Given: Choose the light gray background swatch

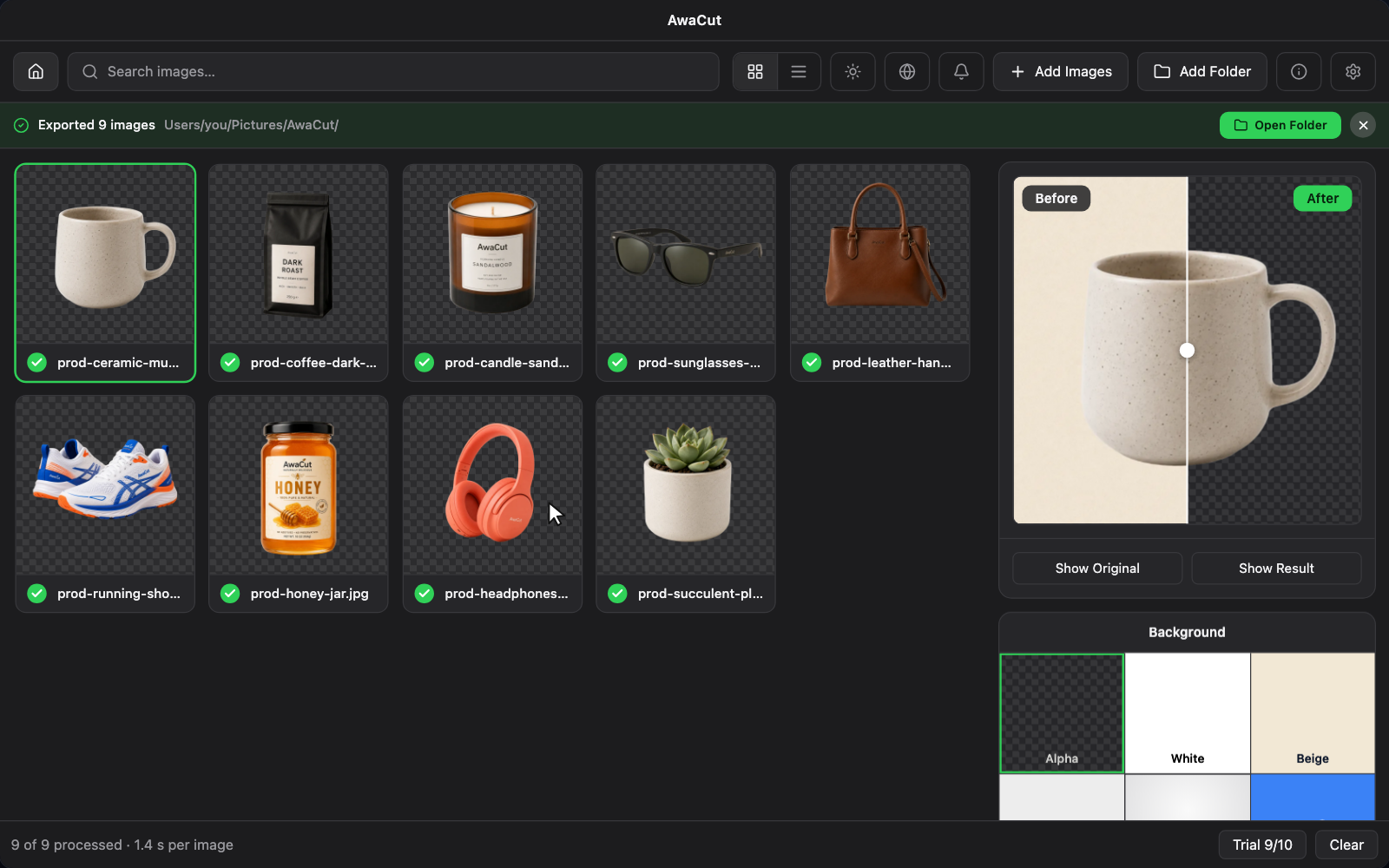Looking at the screenshot, I should [x=1062, y=797].
